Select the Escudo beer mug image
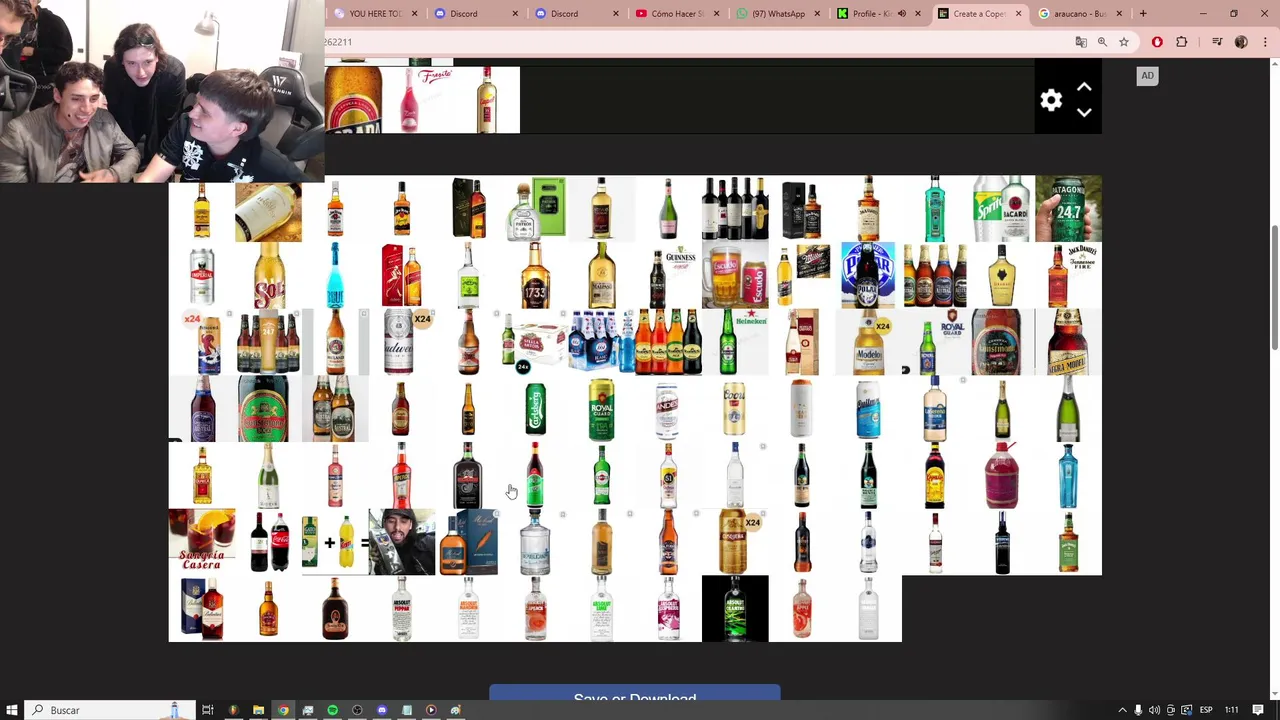 click(735, 275)
